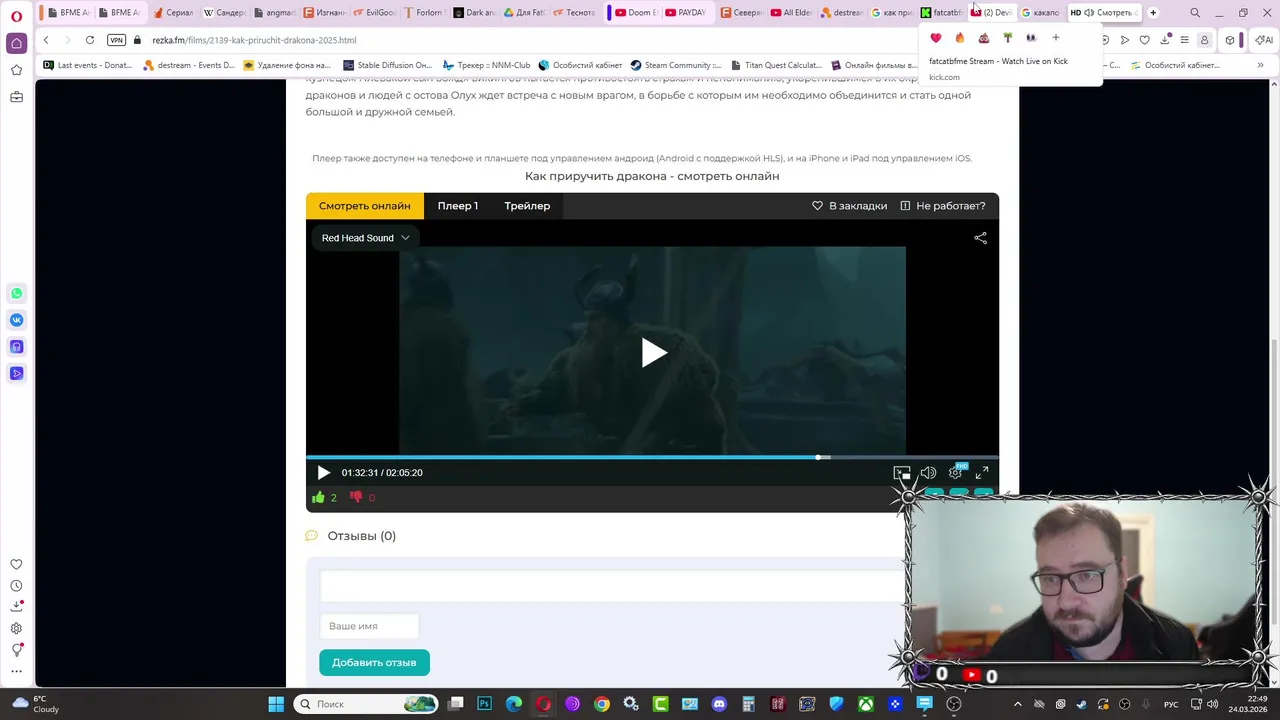The height and width of the screenshot is (720, 1280).
Task: Toggle the VPN badge in address bar
Action: coord(117,40)
